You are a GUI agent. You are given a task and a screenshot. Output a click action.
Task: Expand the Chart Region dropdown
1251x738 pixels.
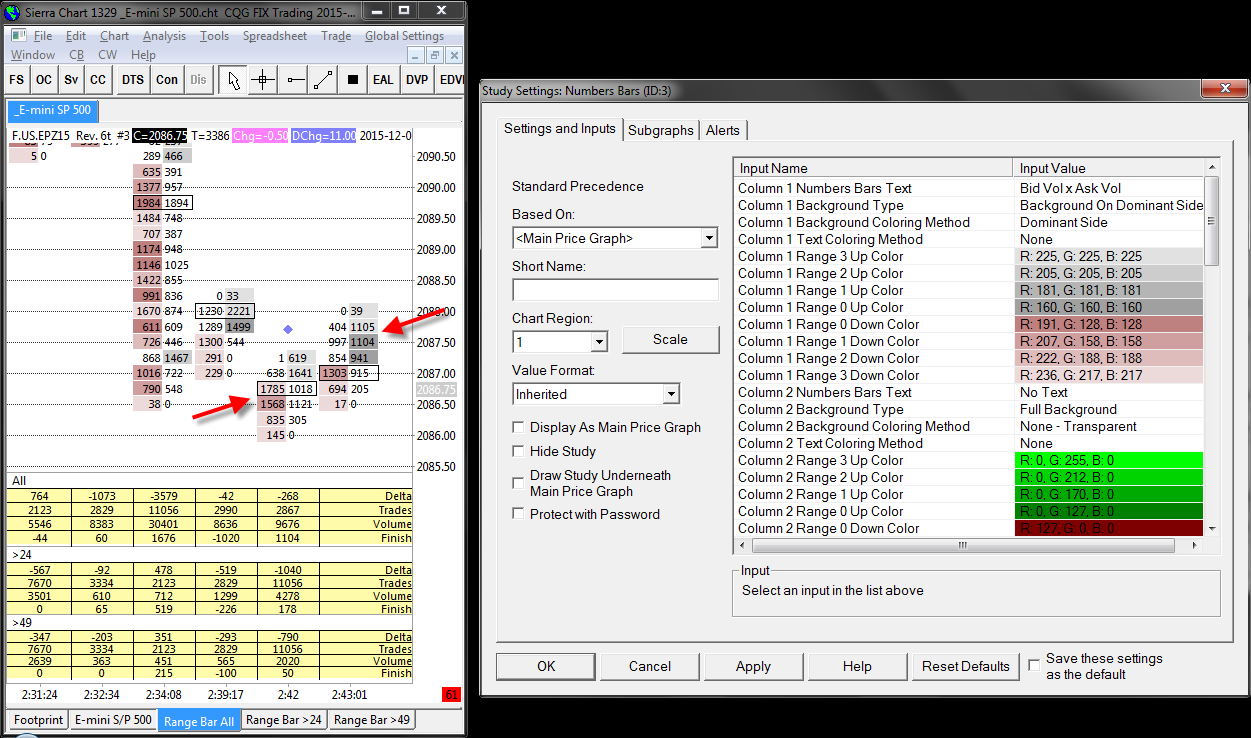pyautogui.click(x=599, y=342)
